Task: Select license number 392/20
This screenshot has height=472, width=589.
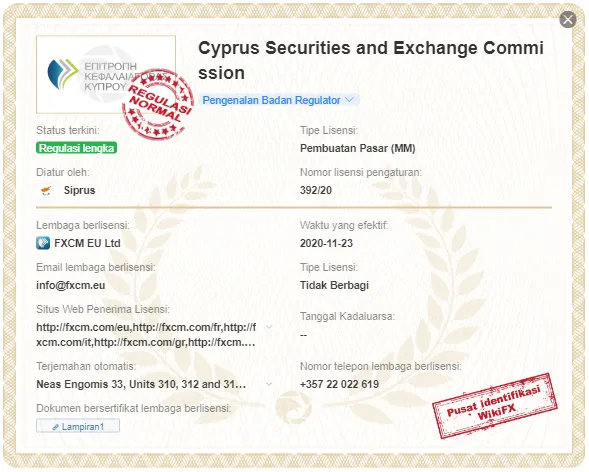Action: pyautogui.click(x=316, y=190)
